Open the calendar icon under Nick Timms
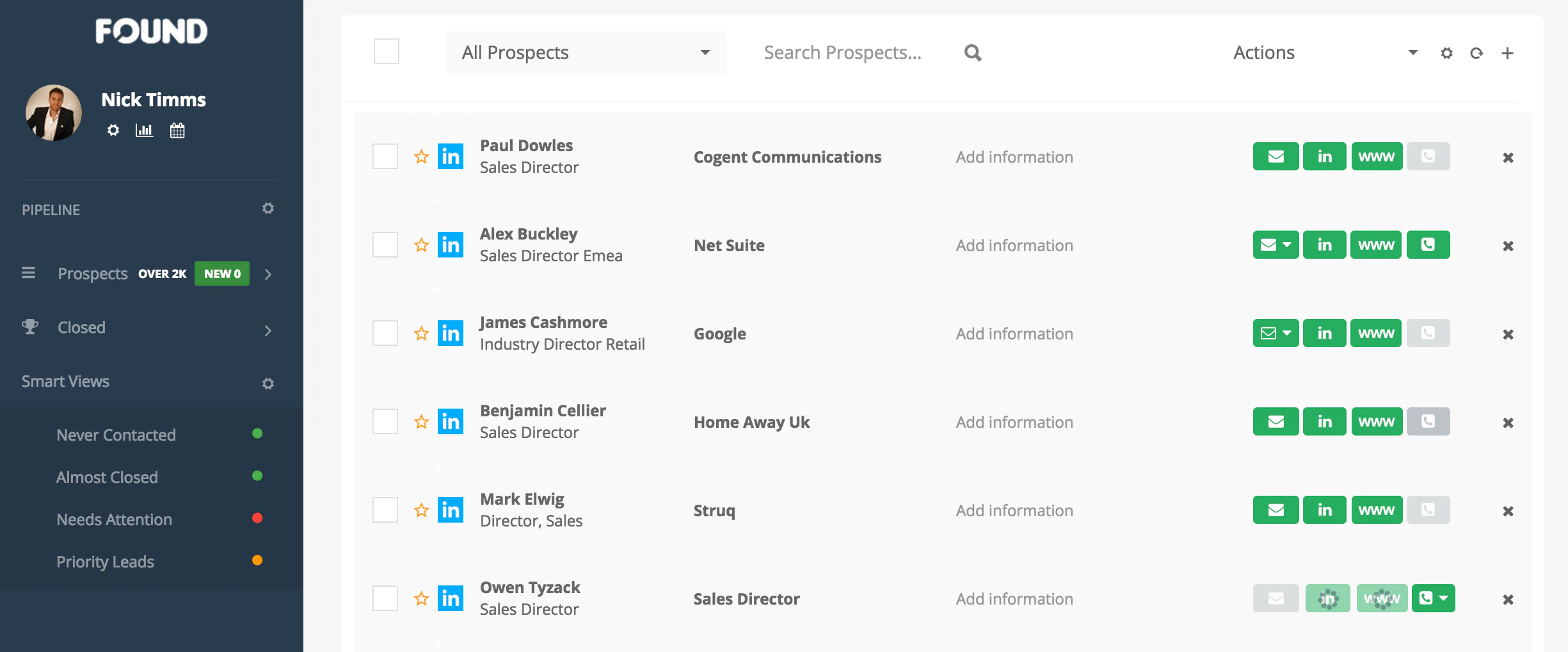The image size is (1568, 652). click(177, 131)
